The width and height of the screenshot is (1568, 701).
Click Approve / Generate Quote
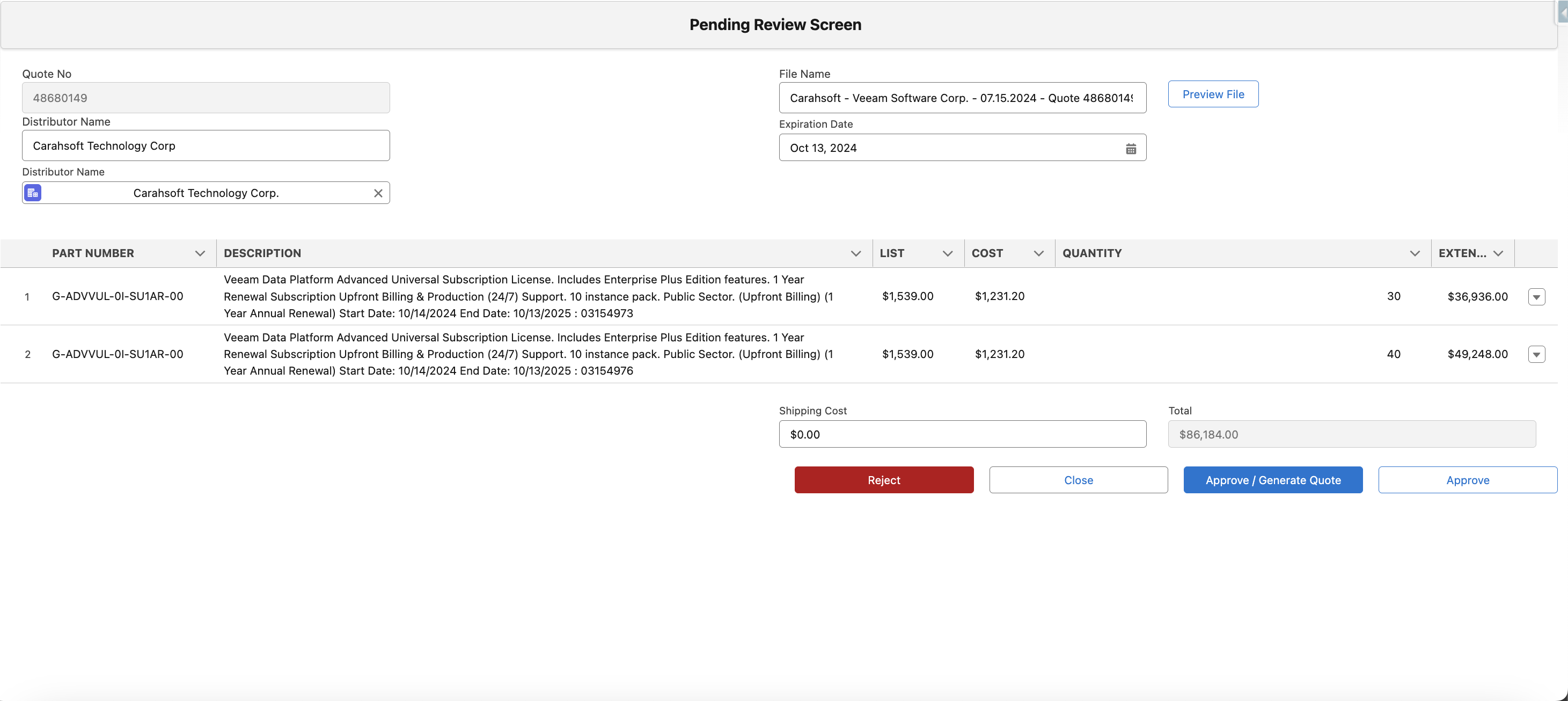coord(1272,480)
